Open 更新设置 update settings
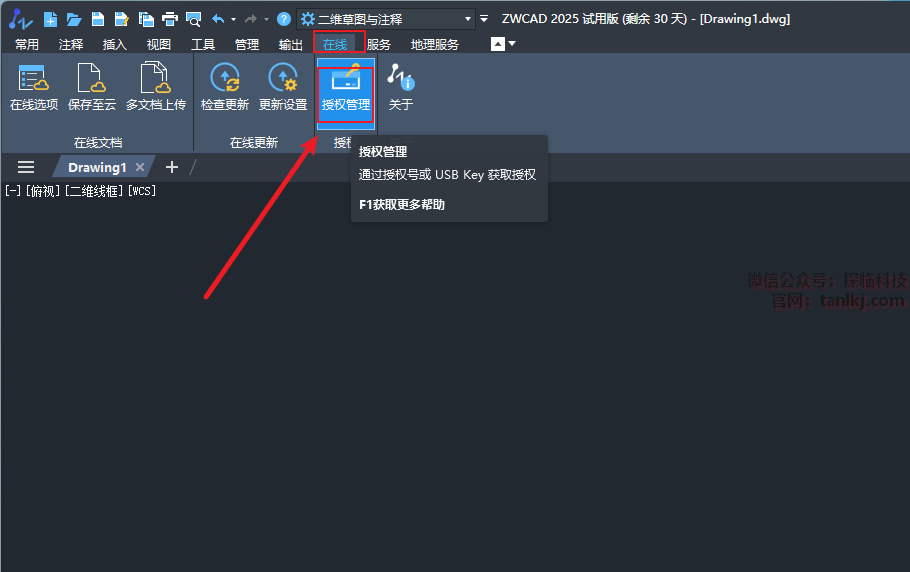Viewport: 910px width, 572px height. [283, 88]
